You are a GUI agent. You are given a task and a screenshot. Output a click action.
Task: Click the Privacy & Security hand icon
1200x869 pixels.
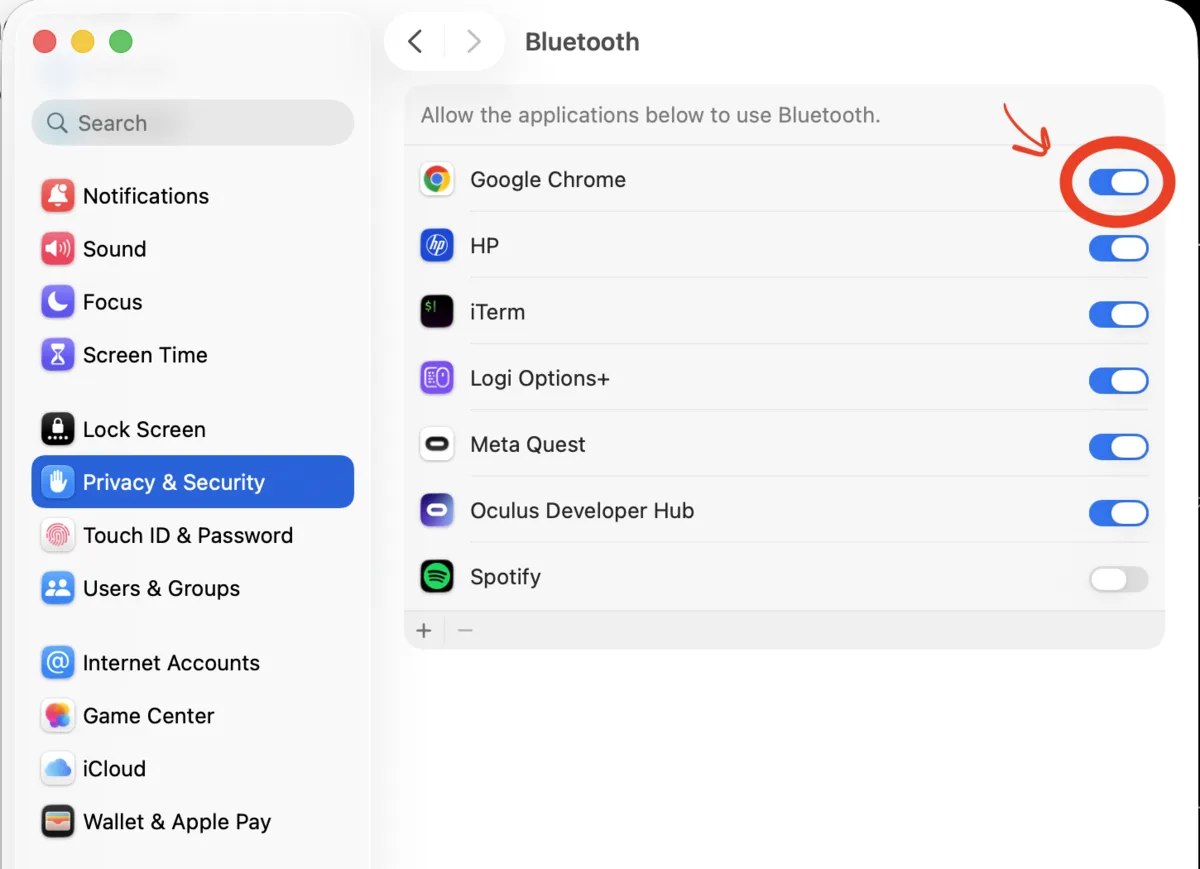pos(58,482)
